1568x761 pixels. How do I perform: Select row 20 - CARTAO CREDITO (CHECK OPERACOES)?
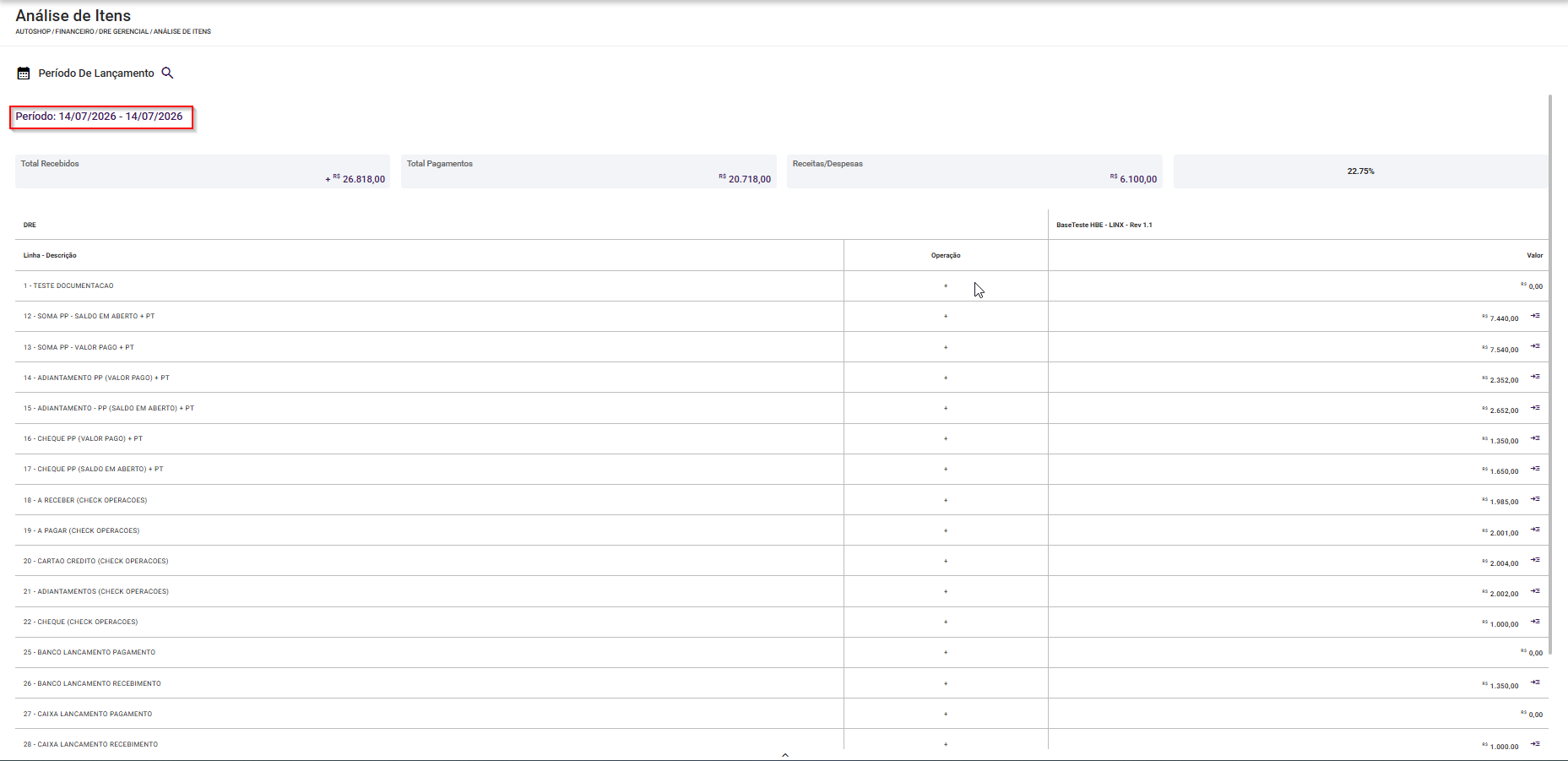coord(782,561)
